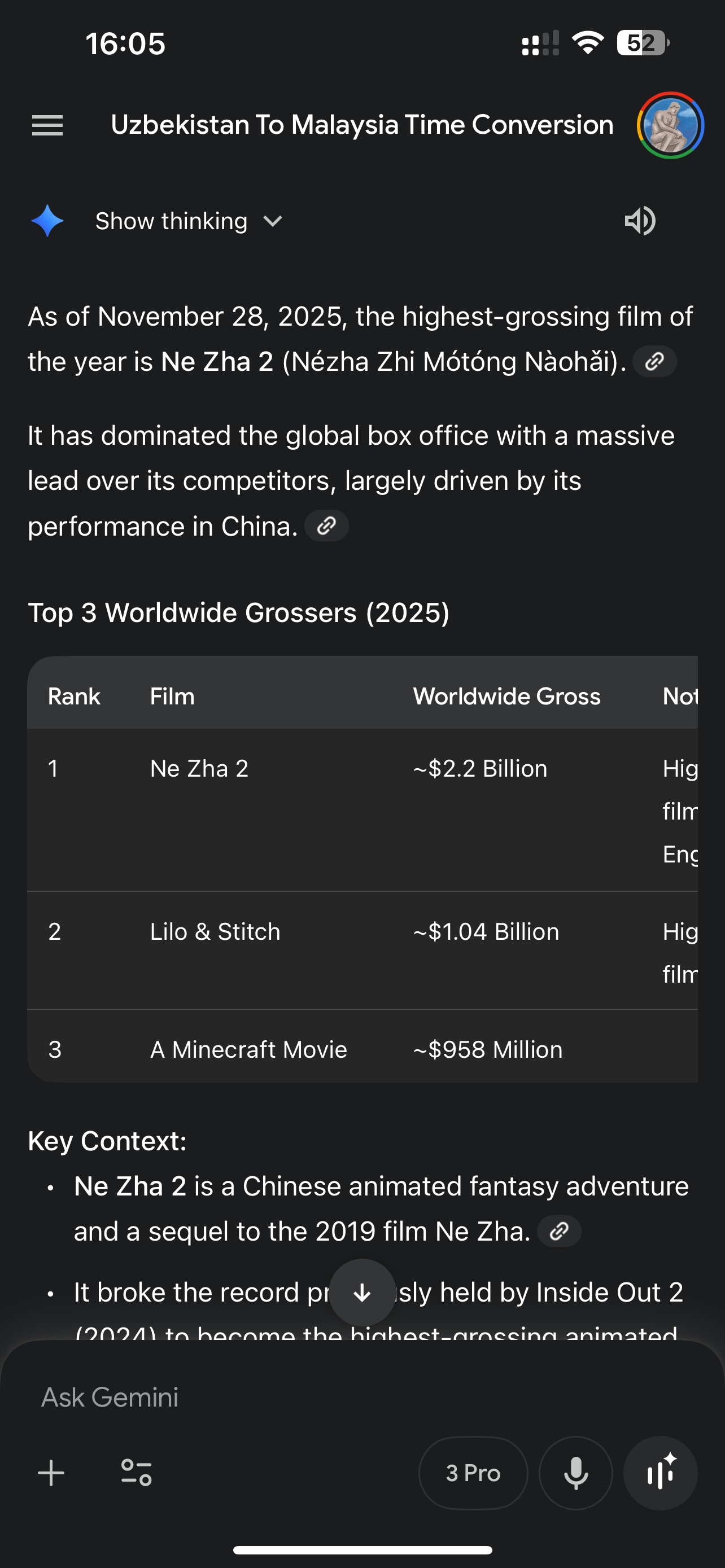Start Gemini Live with waveform button
The image size is (725, 1568).
[660, 1473]
